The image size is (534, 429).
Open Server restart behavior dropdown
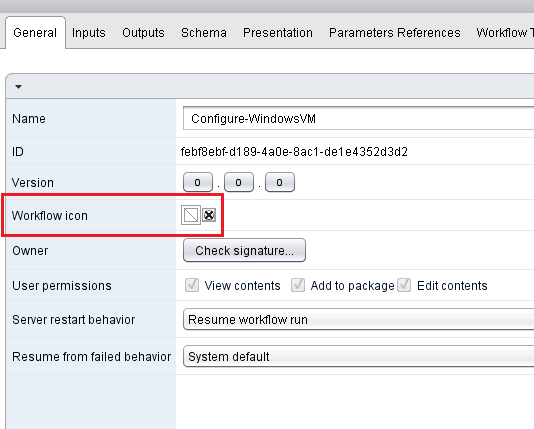click(358, 319)
